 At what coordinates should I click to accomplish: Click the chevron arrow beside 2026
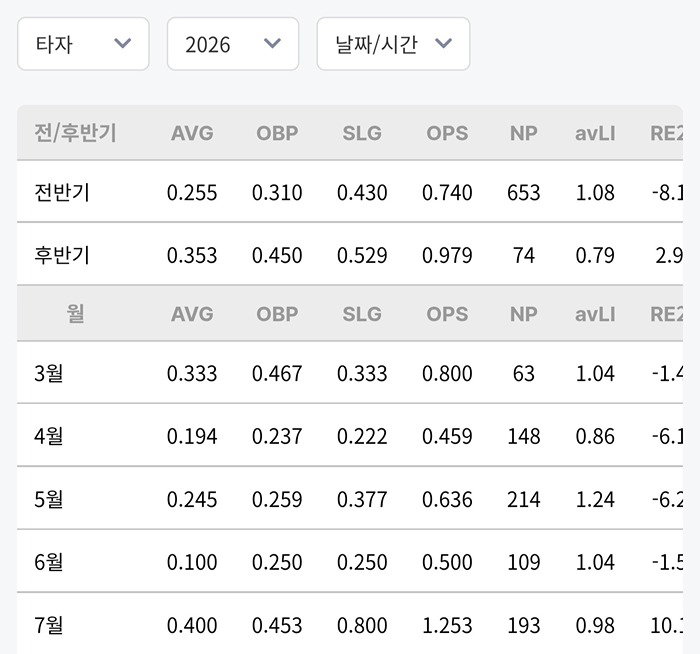pyautogui.click(x=272, y=43)
